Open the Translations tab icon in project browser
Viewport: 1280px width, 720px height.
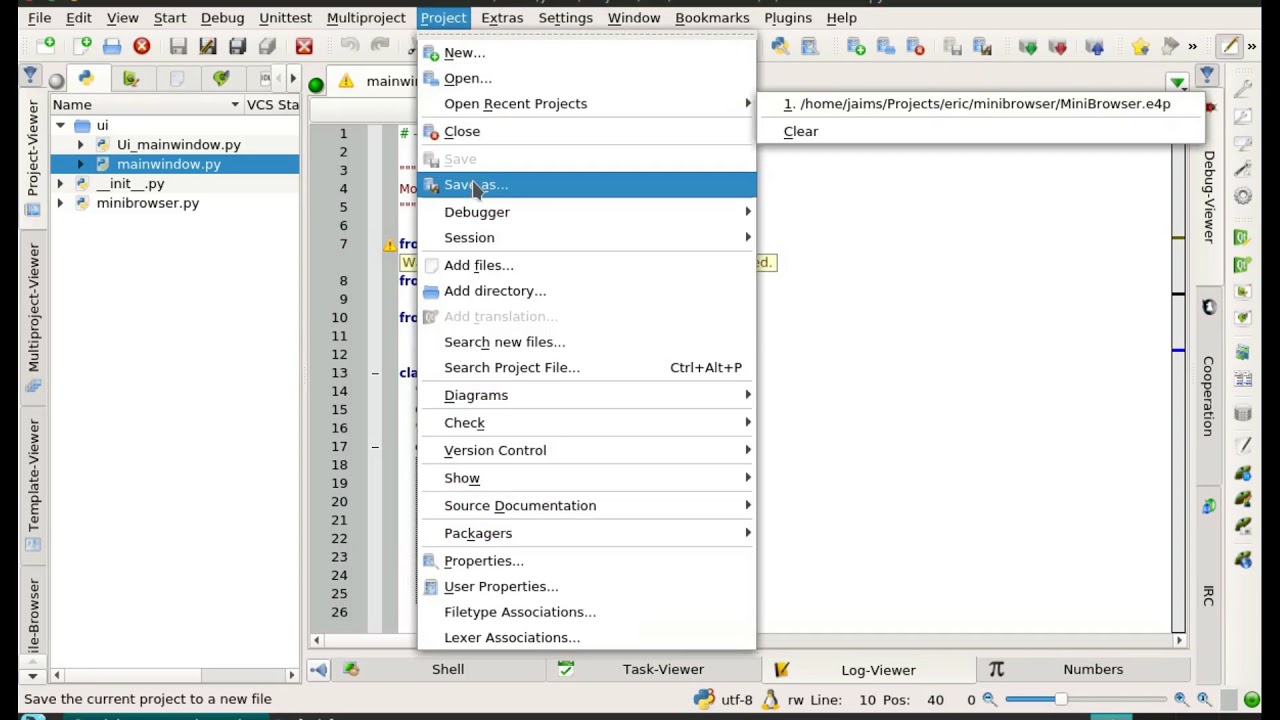point(221,78)
